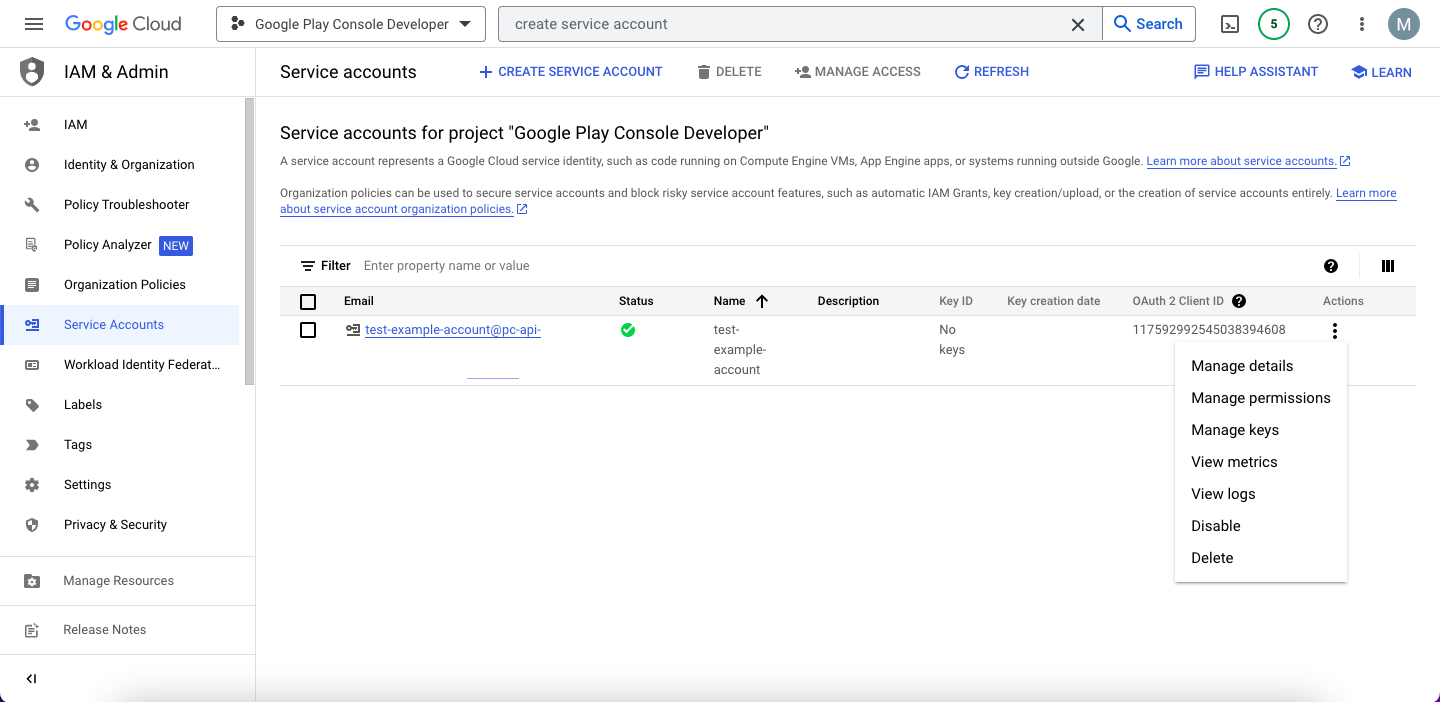Viewport: 1440px width, 702px height.
Task: Select the test-example-account row checkbox
Action: click(308, 330)
